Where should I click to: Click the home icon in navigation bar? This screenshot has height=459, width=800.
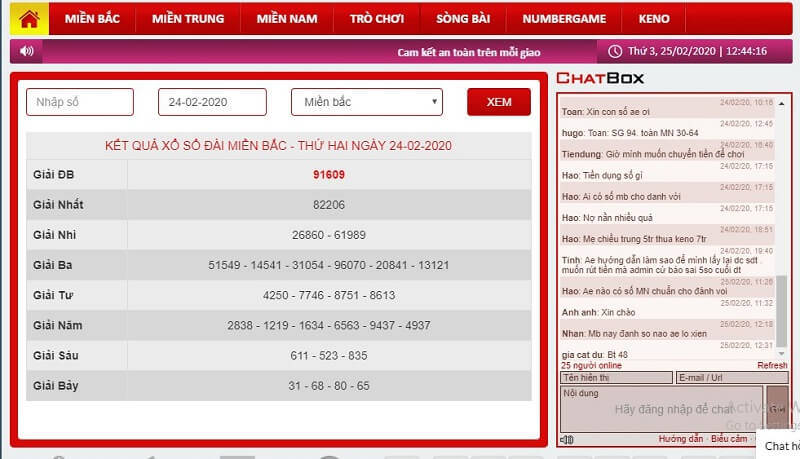pyautogui.click(x=29, y=18)
